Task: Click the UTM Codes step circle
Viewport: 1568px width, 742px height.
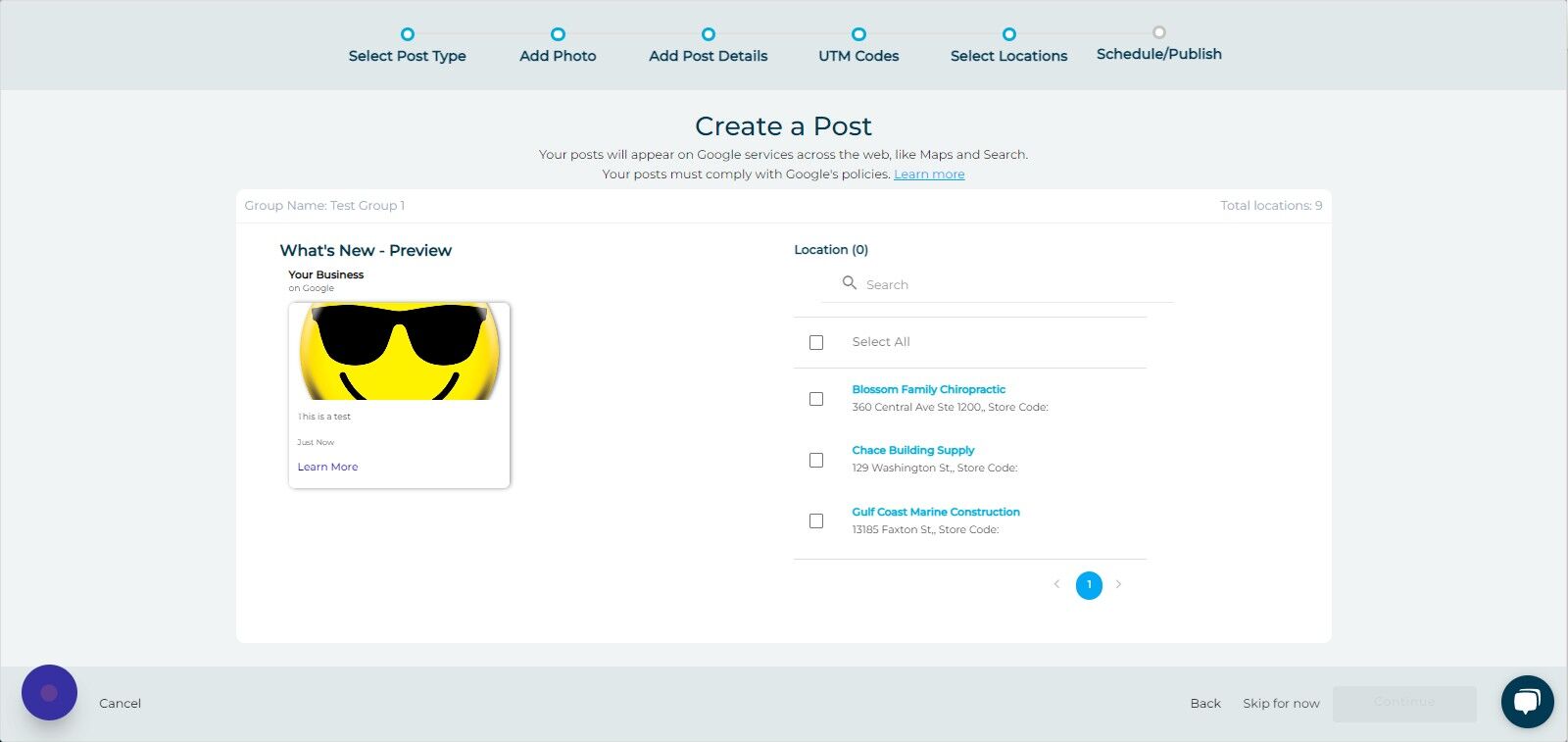Action: 858,34
